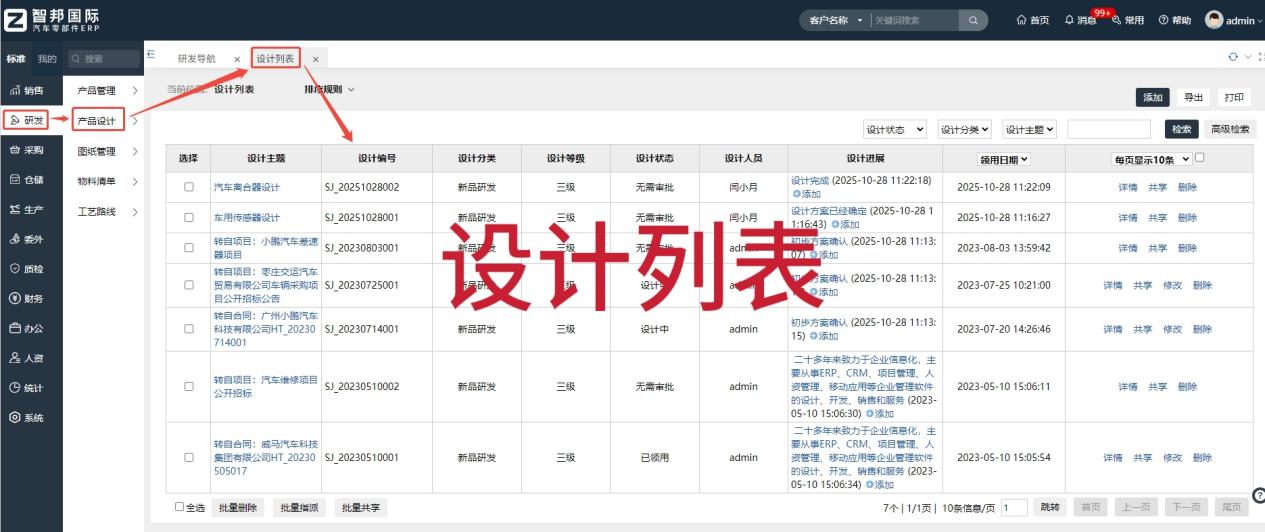Tick checkbox for 车用传感器设计 row

pyautogui.click(x=189, y=217)
